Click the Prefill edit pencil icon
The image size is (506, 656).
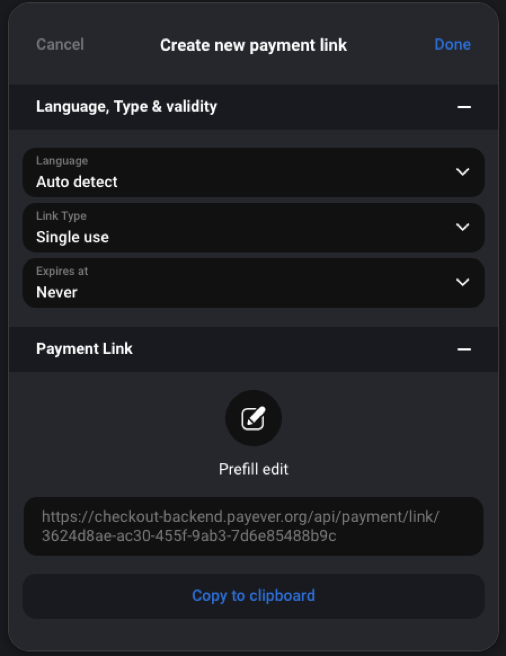point(253,418)
